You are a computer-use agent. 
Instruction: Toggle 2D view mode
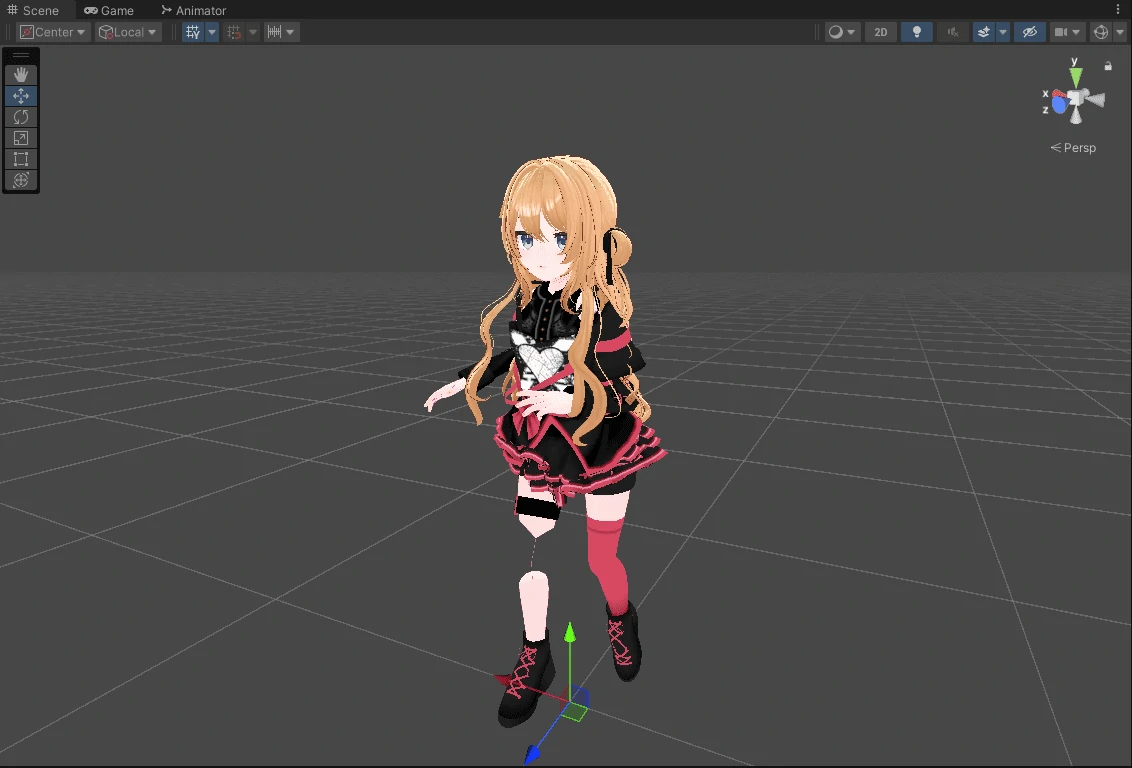[x=880, y=31]
